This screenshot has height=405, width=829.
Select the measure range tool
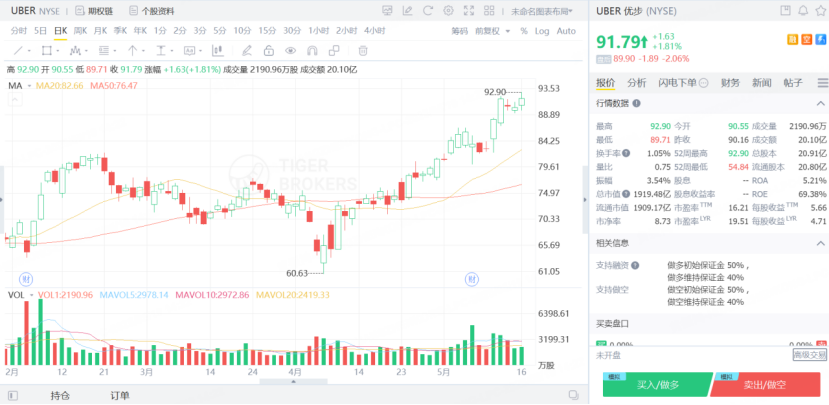(161, 51)
